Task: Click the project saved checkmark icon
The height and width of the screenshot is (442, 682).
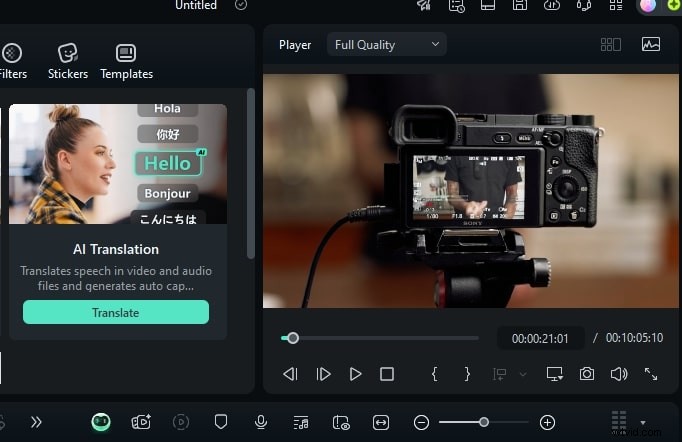Action: coord(241,5)
